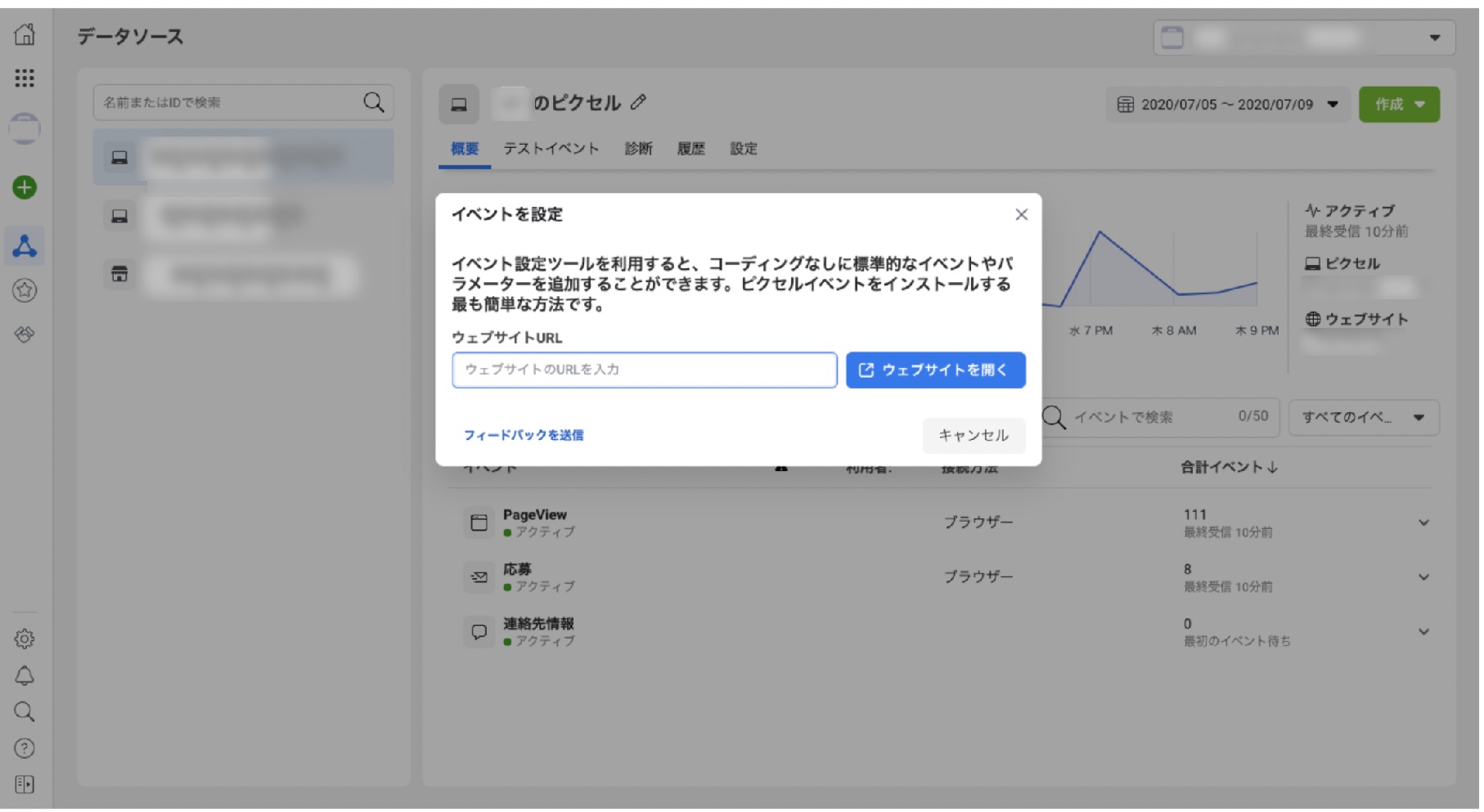Open the notifications bell icon
This screenshot has width=1484, height=812.
(25, 675)
